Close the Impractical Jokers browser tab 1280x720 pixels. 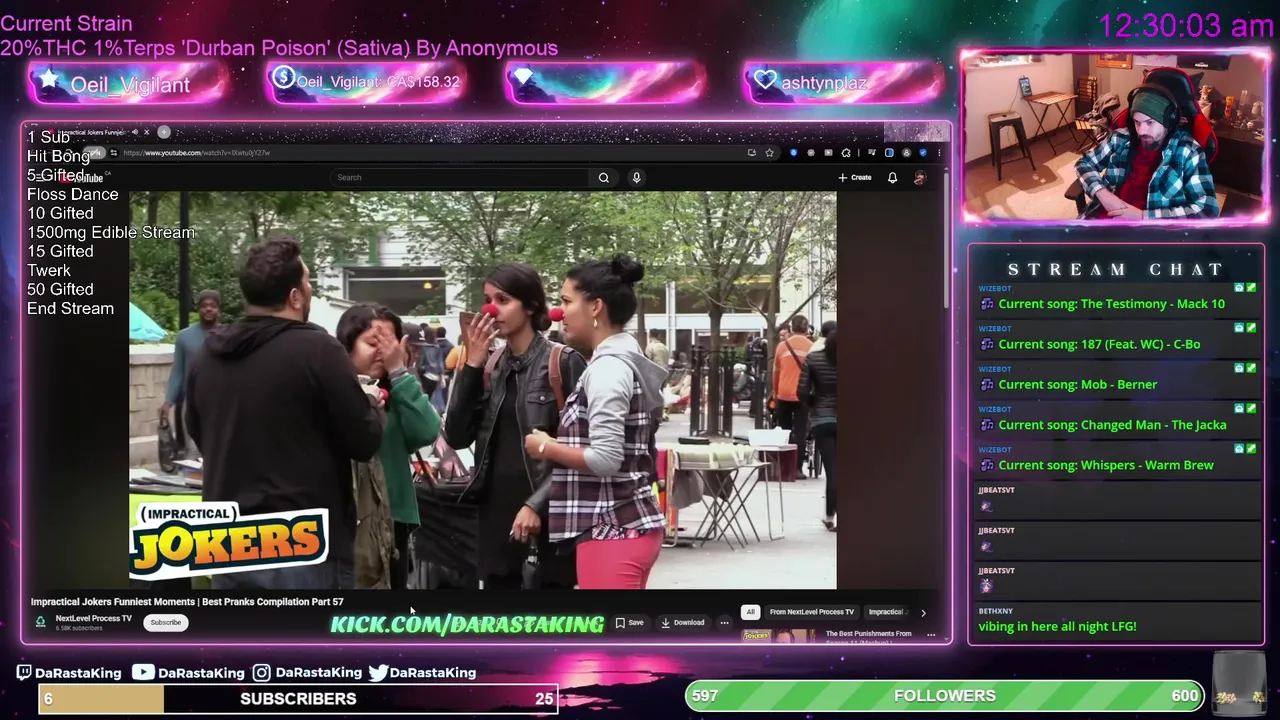[x=146, y=132]
